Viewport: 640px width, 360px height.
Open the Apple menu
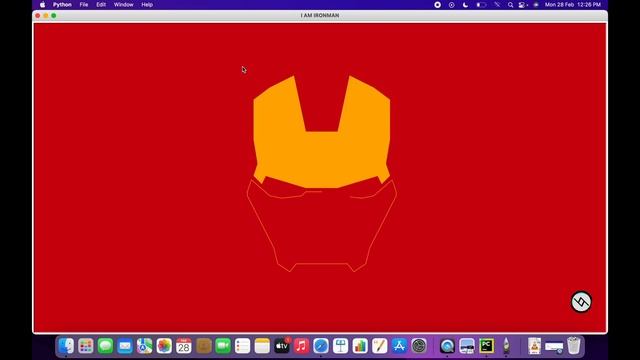pos(42,5)
